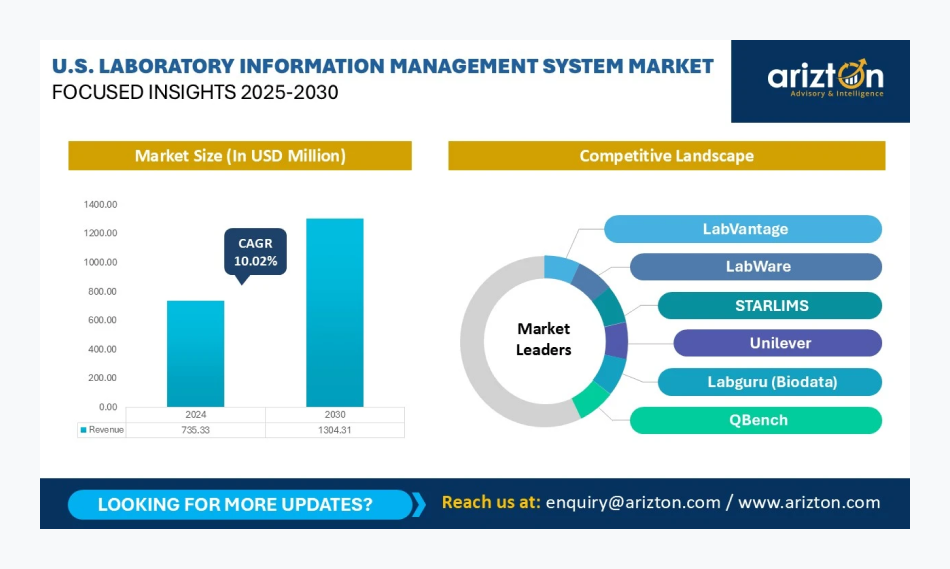Click the 2030 revenue bar
This screenshot has height=569, width=950.
click(334, 312)
